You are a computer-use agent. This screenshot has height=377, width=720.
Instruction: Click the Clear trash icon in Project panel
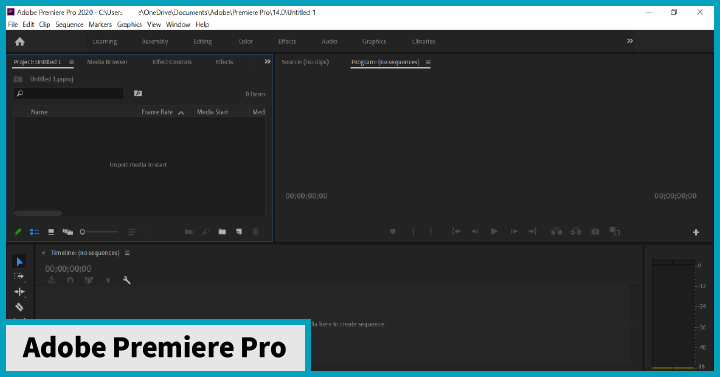[256, 232]
